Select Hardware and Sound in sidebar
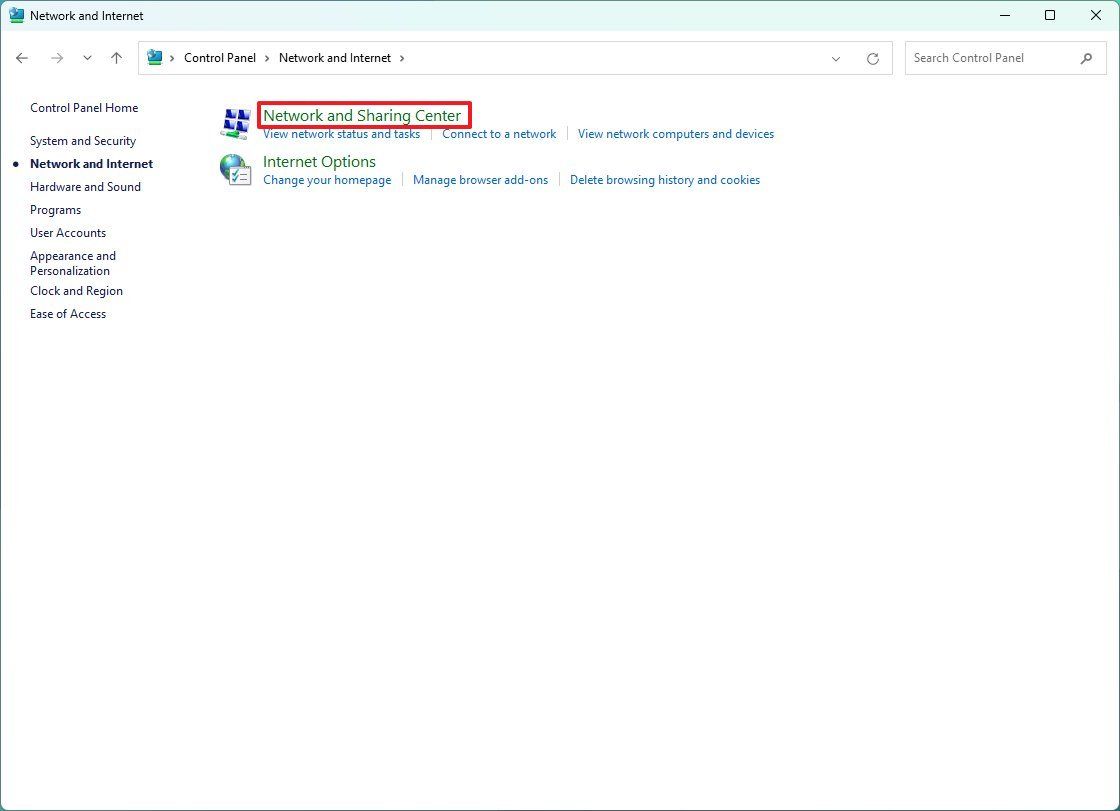 [86, 186]
